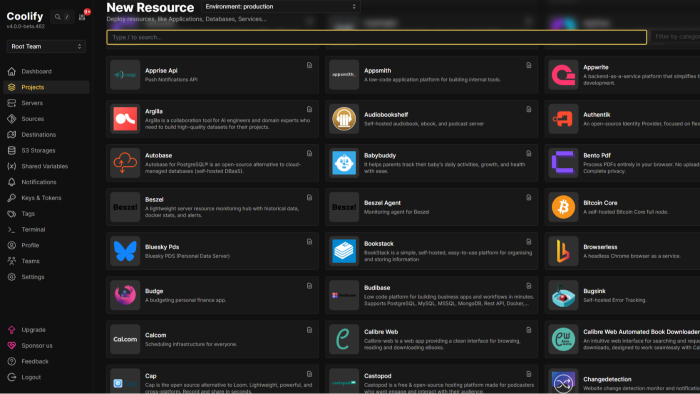The image size is (700, 394).
Task: Click the Sponsor us heart icon
Action: (12, 345)
